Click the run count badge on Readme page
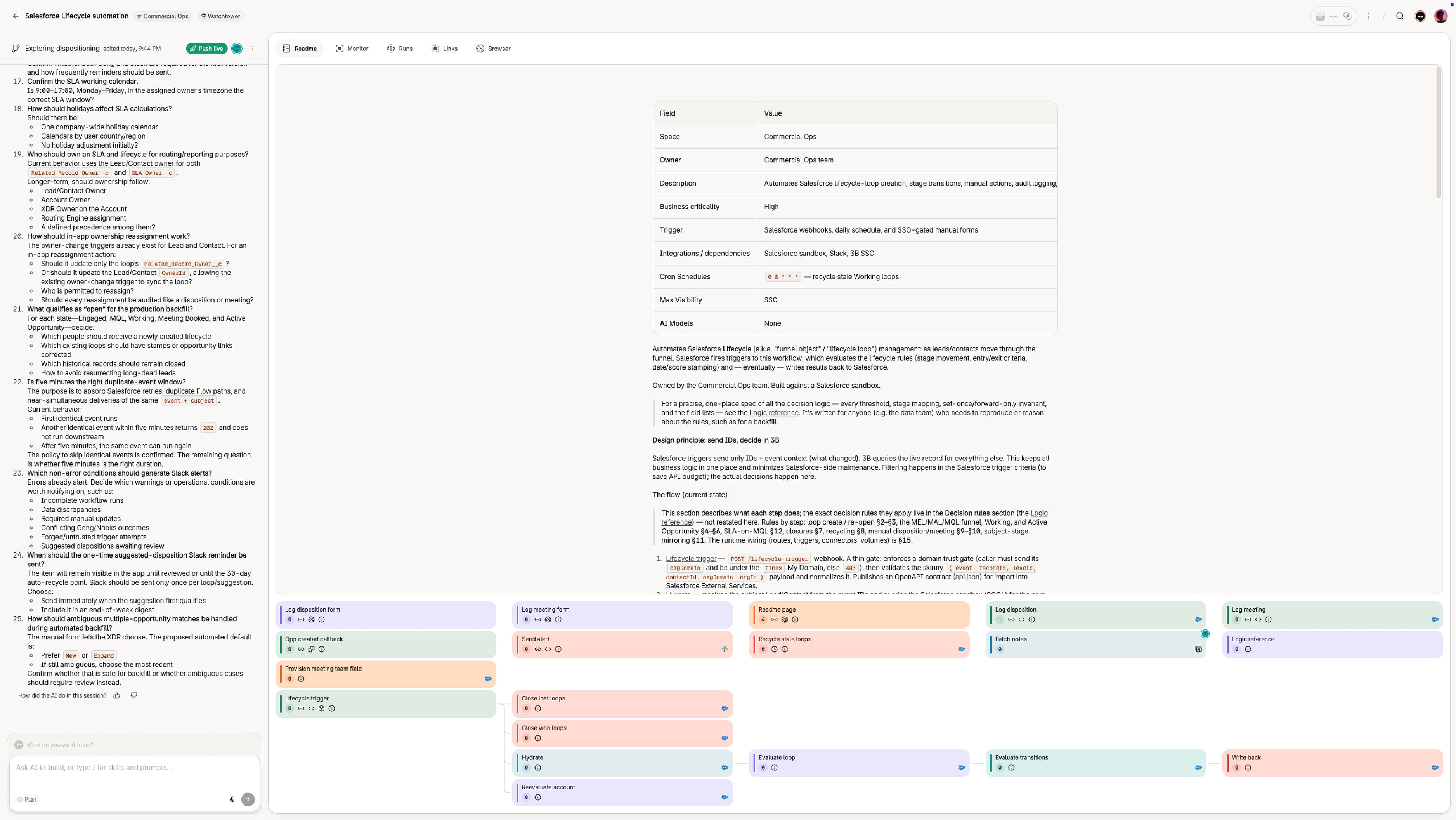This screenshot has width=1456, height=820. (x=763, y=620)
